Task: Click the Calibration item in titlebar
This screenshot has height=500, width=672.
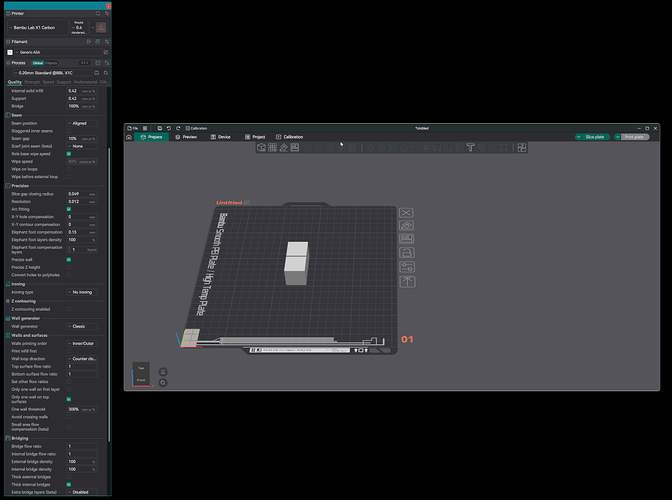Action: coord(196,128)
